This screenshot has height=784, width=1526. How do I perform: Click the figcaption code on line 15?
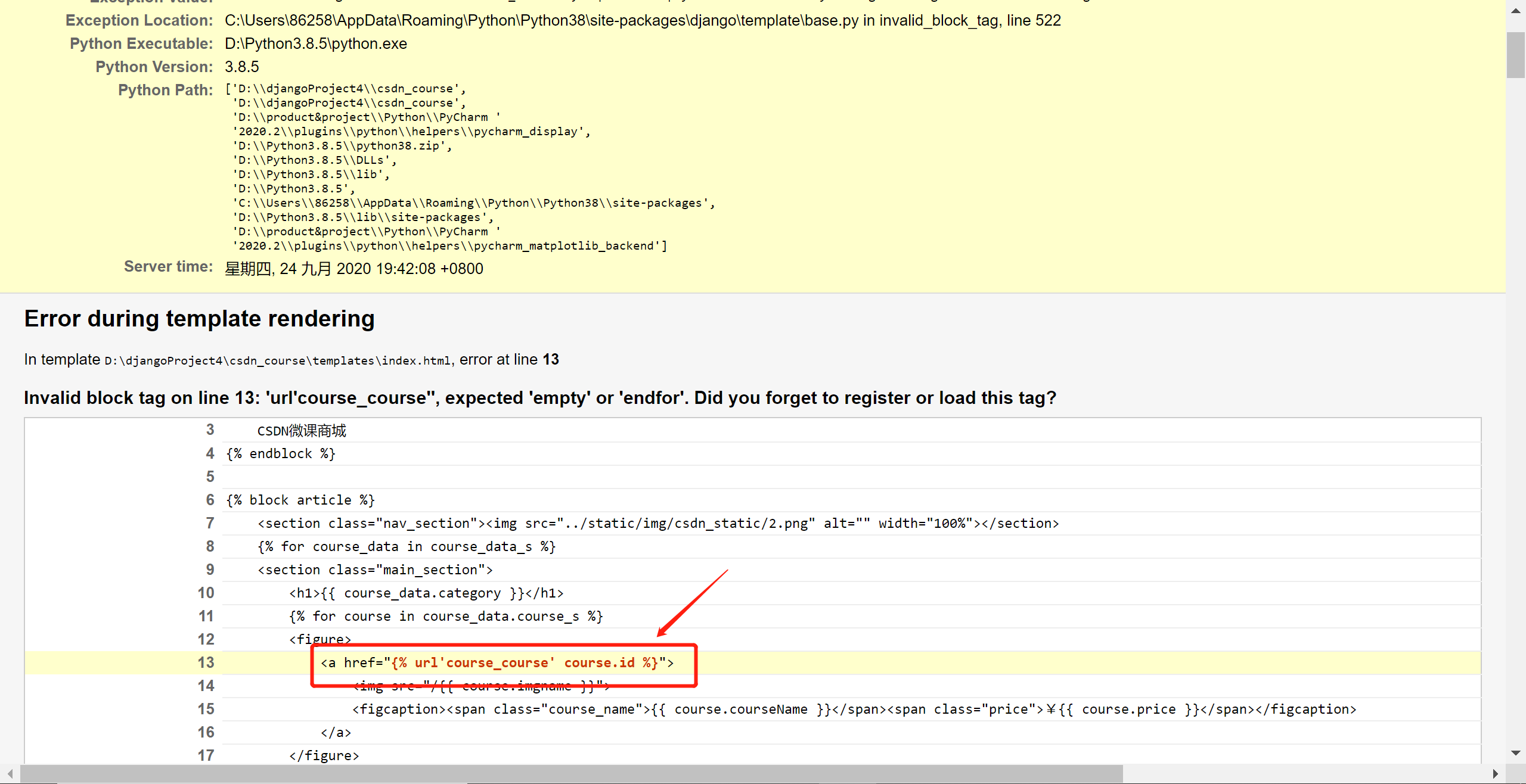854,709
